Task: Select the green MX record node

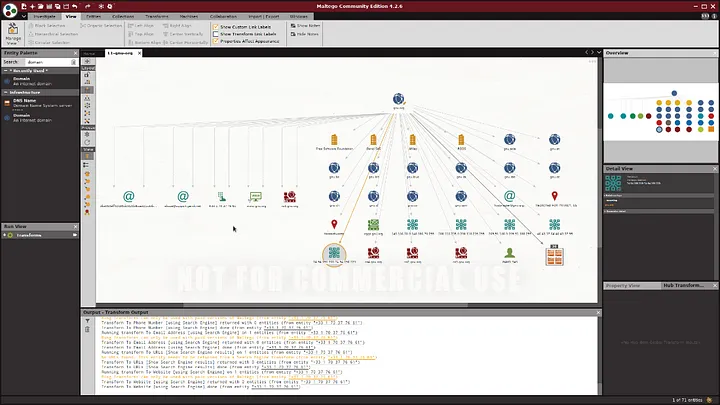Action: pos(373,225)
